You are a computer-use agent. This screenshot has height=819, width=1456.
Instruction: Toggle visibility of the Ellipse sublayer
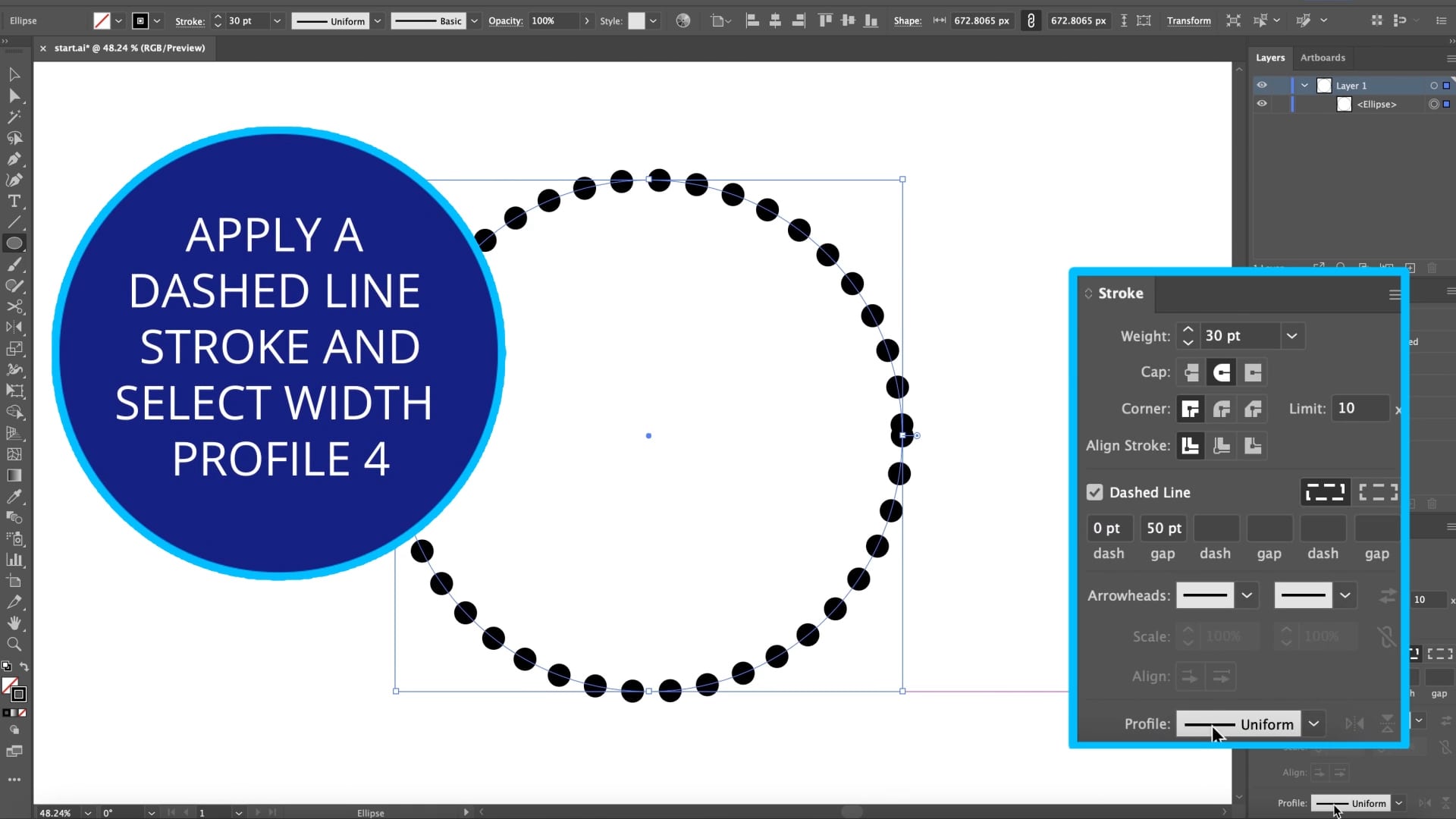[1262, 104]
